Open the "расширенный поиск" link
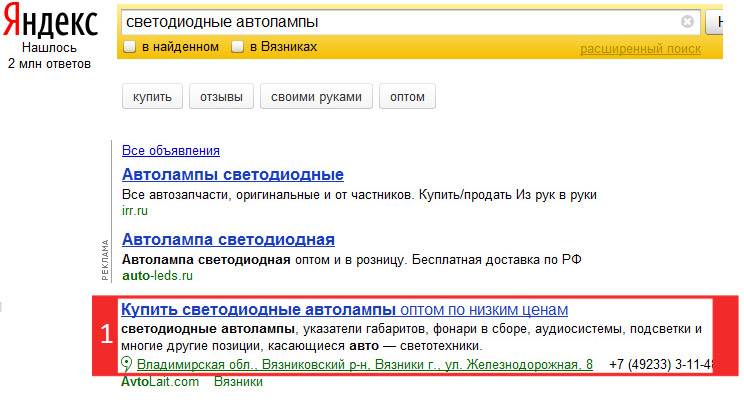 (x=640, y=49)
